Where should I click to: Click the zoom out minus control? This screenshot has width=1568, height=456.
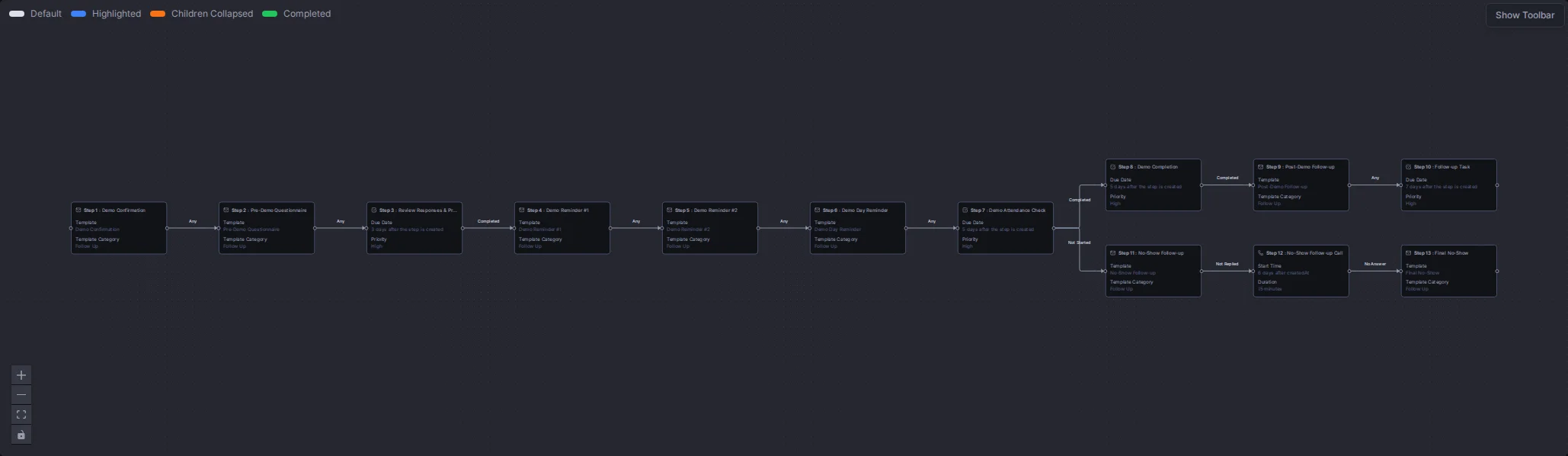point(21,395)
